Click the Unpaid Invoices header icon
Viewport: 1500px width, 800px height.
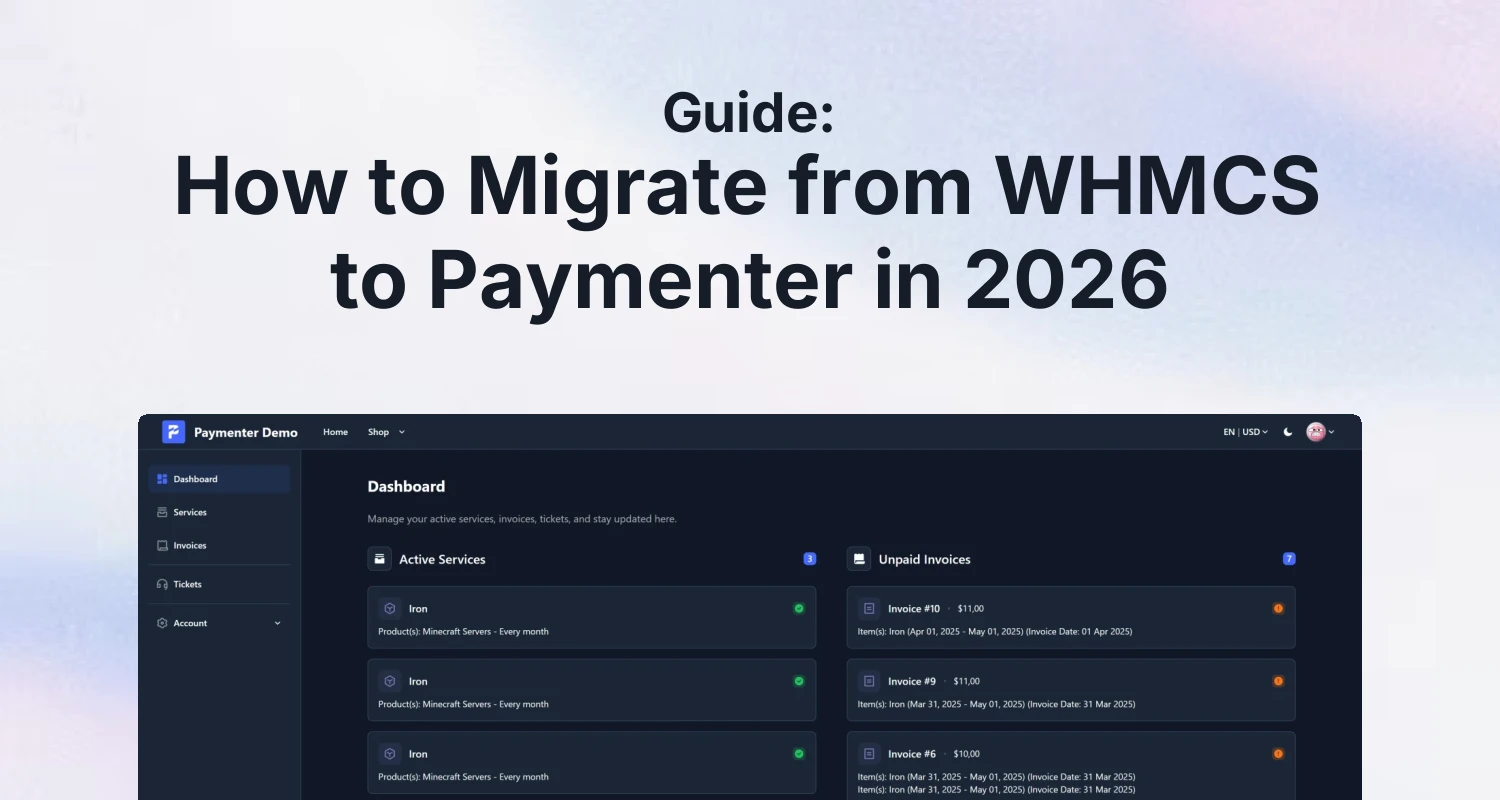click(859, 559)
